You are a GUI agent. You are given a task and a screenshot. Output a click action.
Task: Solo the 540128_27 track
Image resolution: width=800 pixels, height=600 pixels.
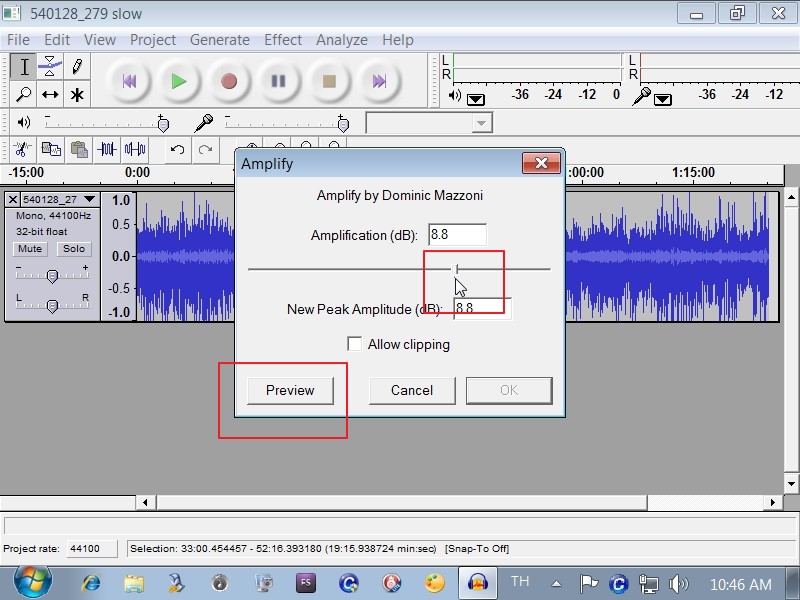click(x=74, y=249)
